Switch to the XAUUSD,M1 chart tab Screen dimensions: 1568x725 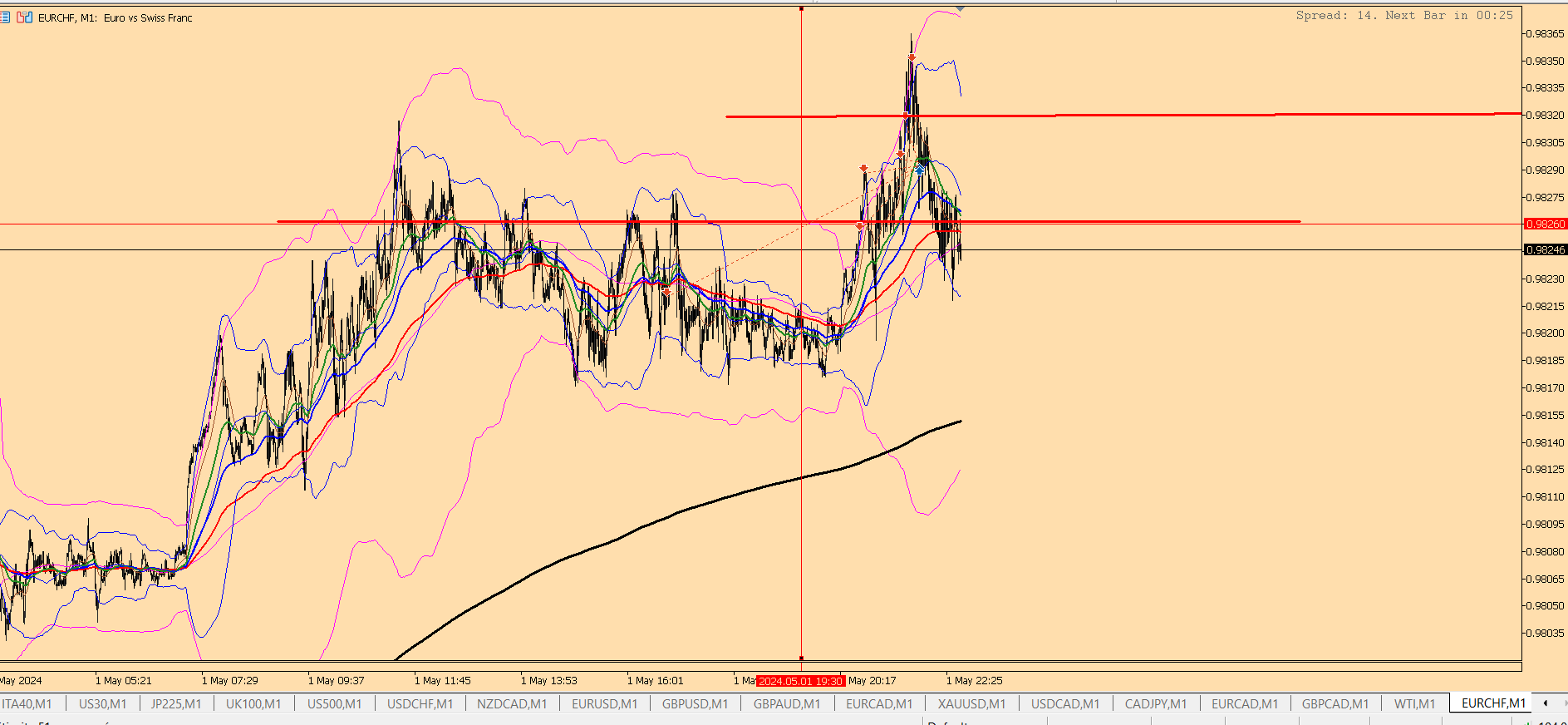point(971,703)
